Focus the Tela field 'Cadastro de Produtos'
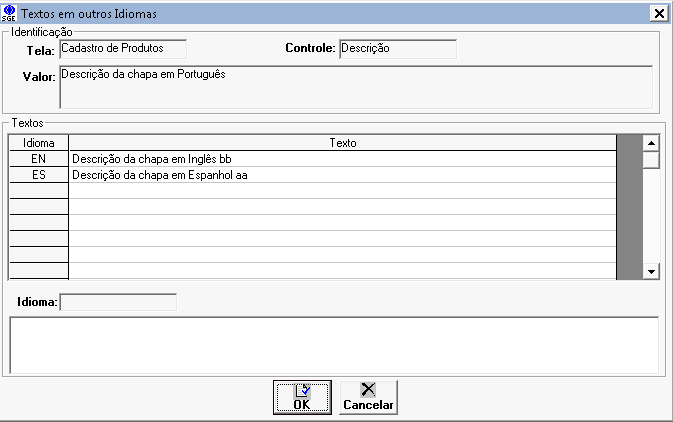This screenshot has width=673, height=422. tap(116, 48)
